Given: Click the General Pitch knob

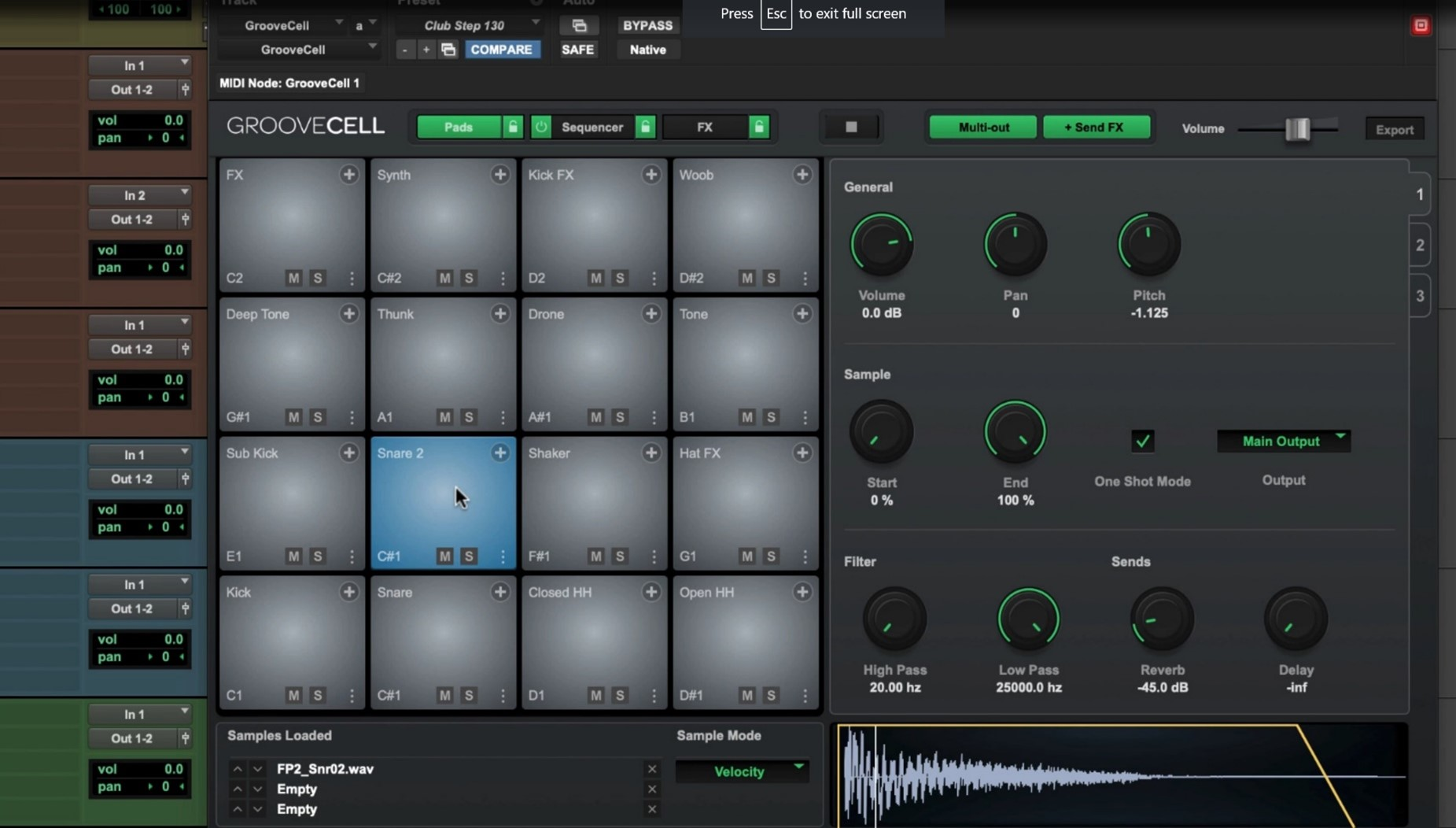Looking at the screenshot, I should tap(1148, 245).
